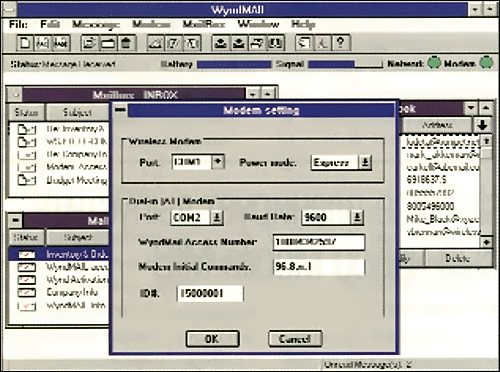Click the Cancel button

pos(295,339)
